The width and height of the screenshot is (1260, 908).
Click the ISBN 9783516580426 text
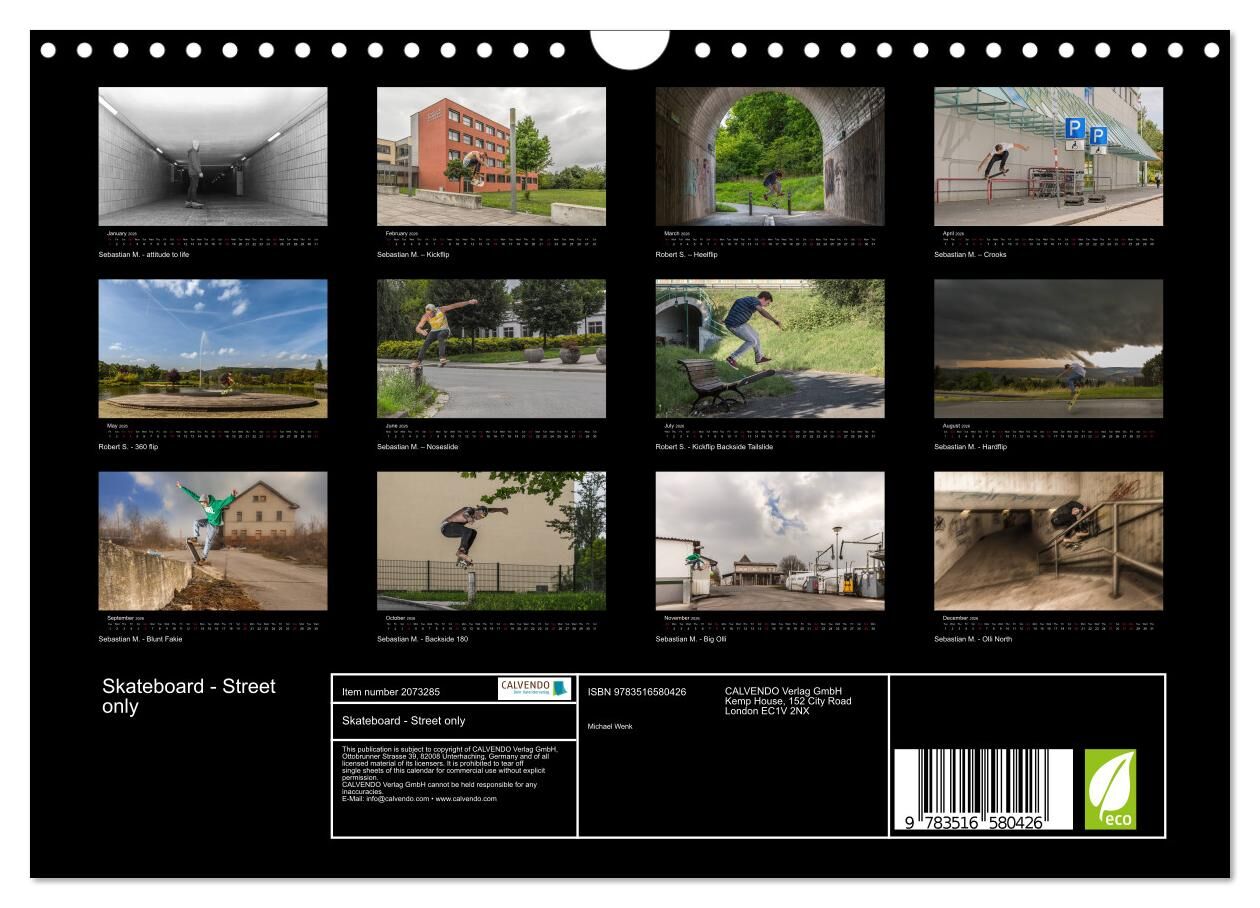coord(636,691)
